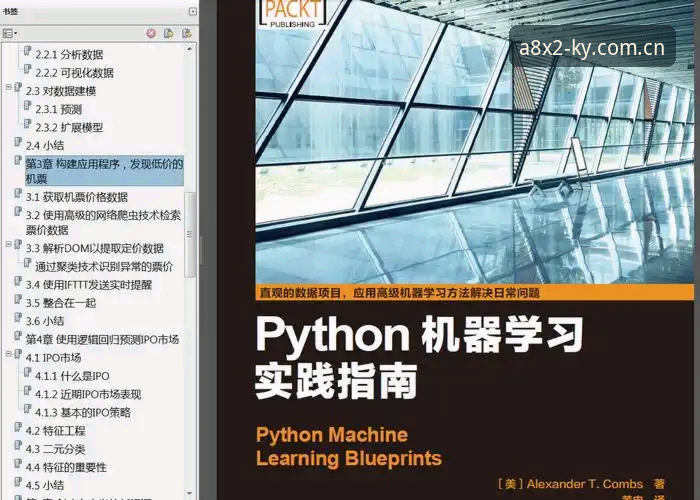The height and width of the screenshot is (500, 700).
Task: Open bookmark 4.1.2 近期IPO市场表现
Action: coord(88,394)
